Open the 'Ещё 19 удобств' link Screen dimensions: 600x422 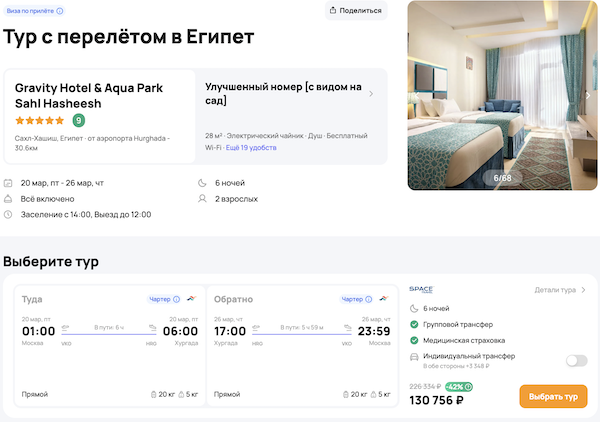point(251,147)
